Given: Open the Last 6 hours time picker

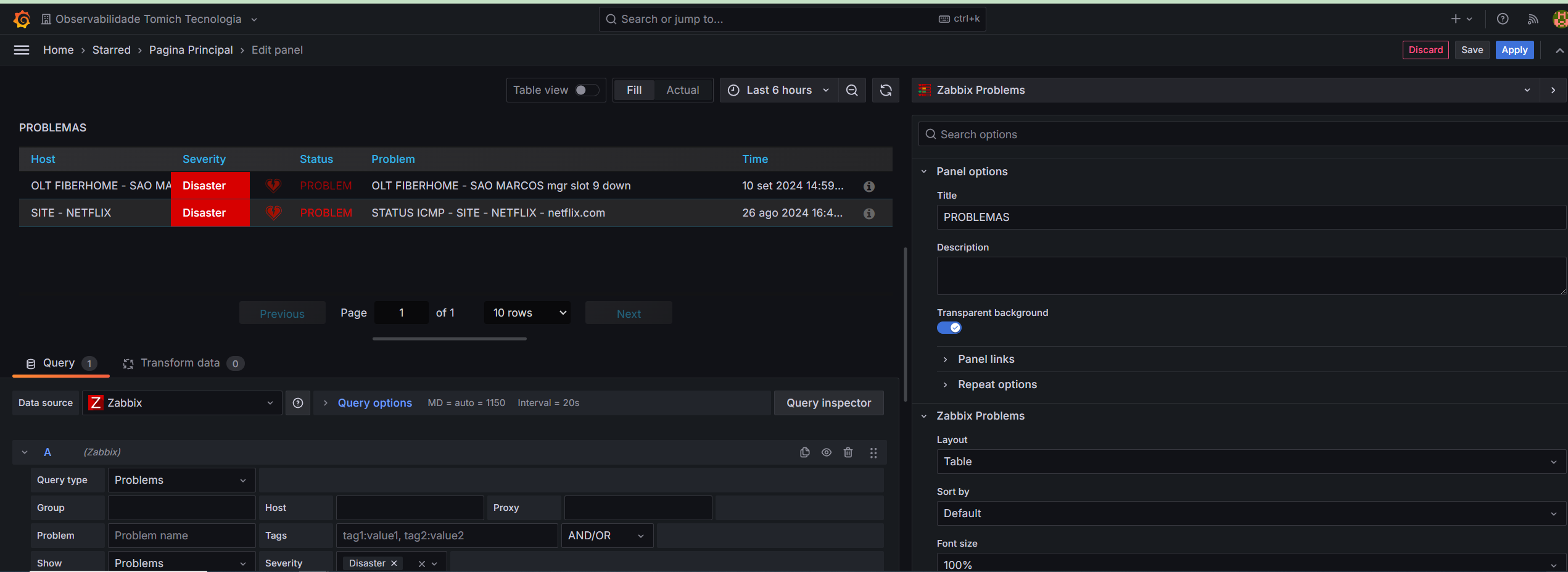Looking at the screenshot, I should tap(779, 90).
